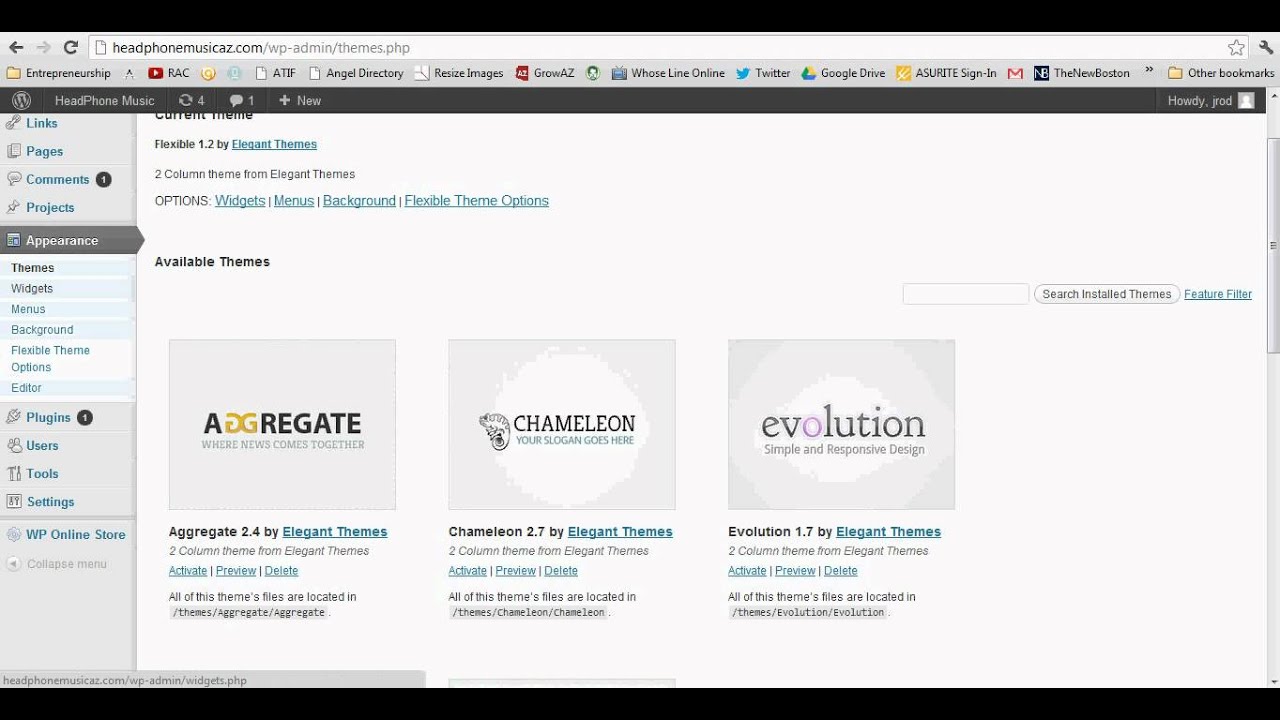This screenshot has height=720, width=1280.
Task: Open the comments bubble icon in admin bar
Action: point(241,100)
